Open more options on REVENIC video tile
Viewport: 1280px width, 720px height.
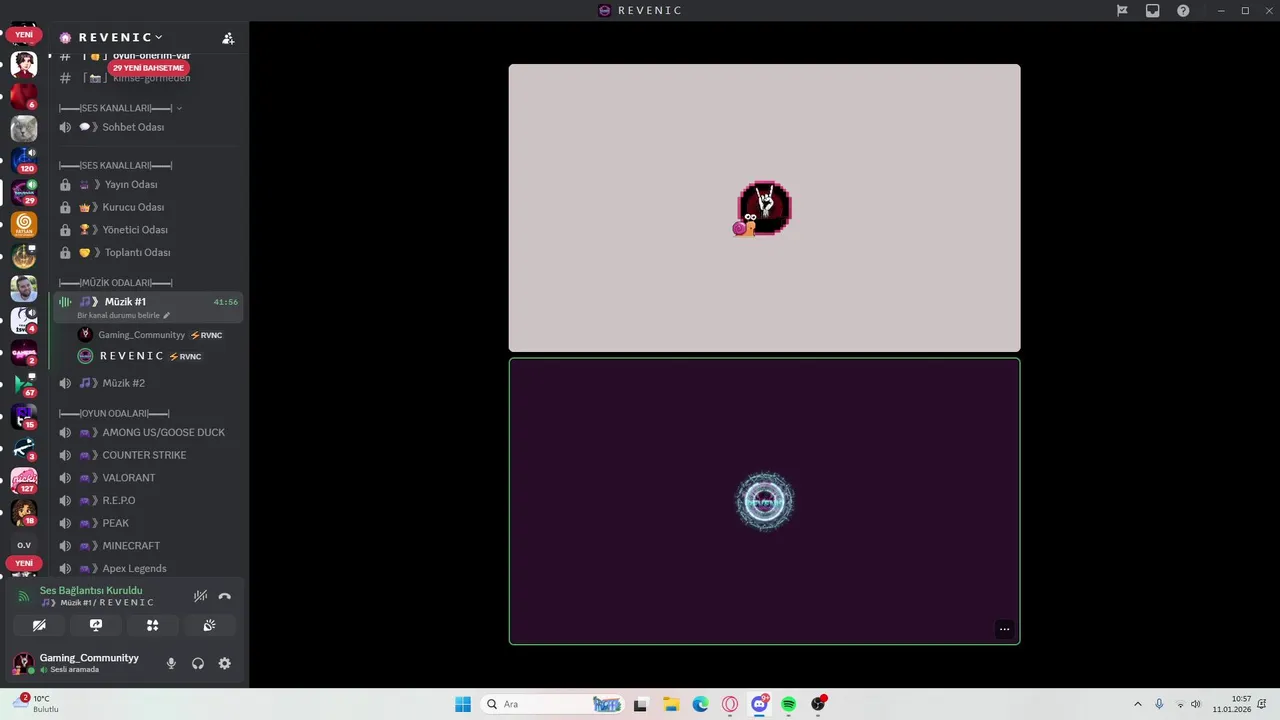[x=1004, y=629]
